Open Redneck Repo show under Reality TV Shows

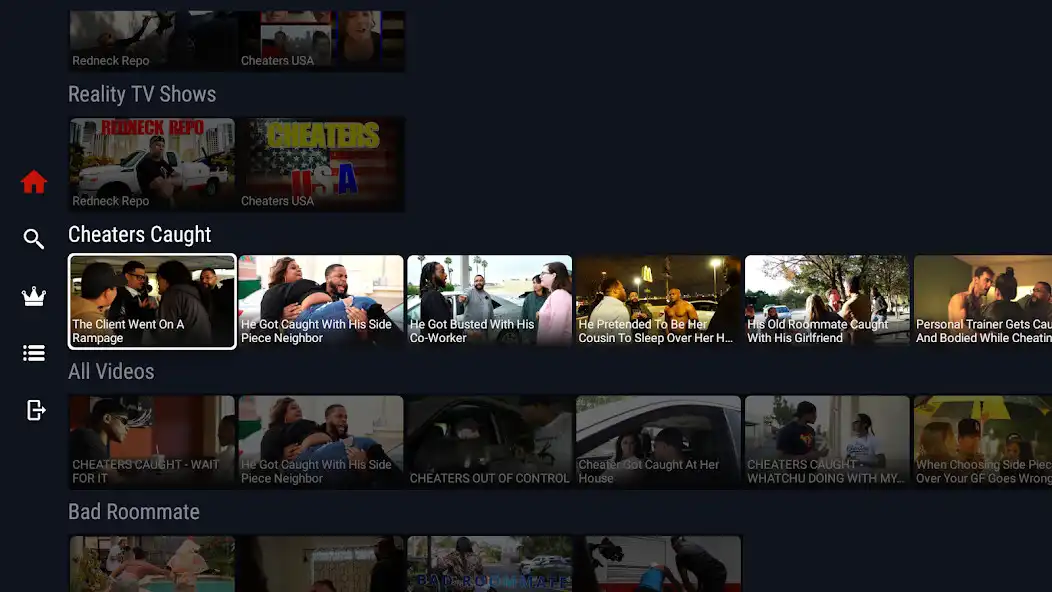click(152, 164)
